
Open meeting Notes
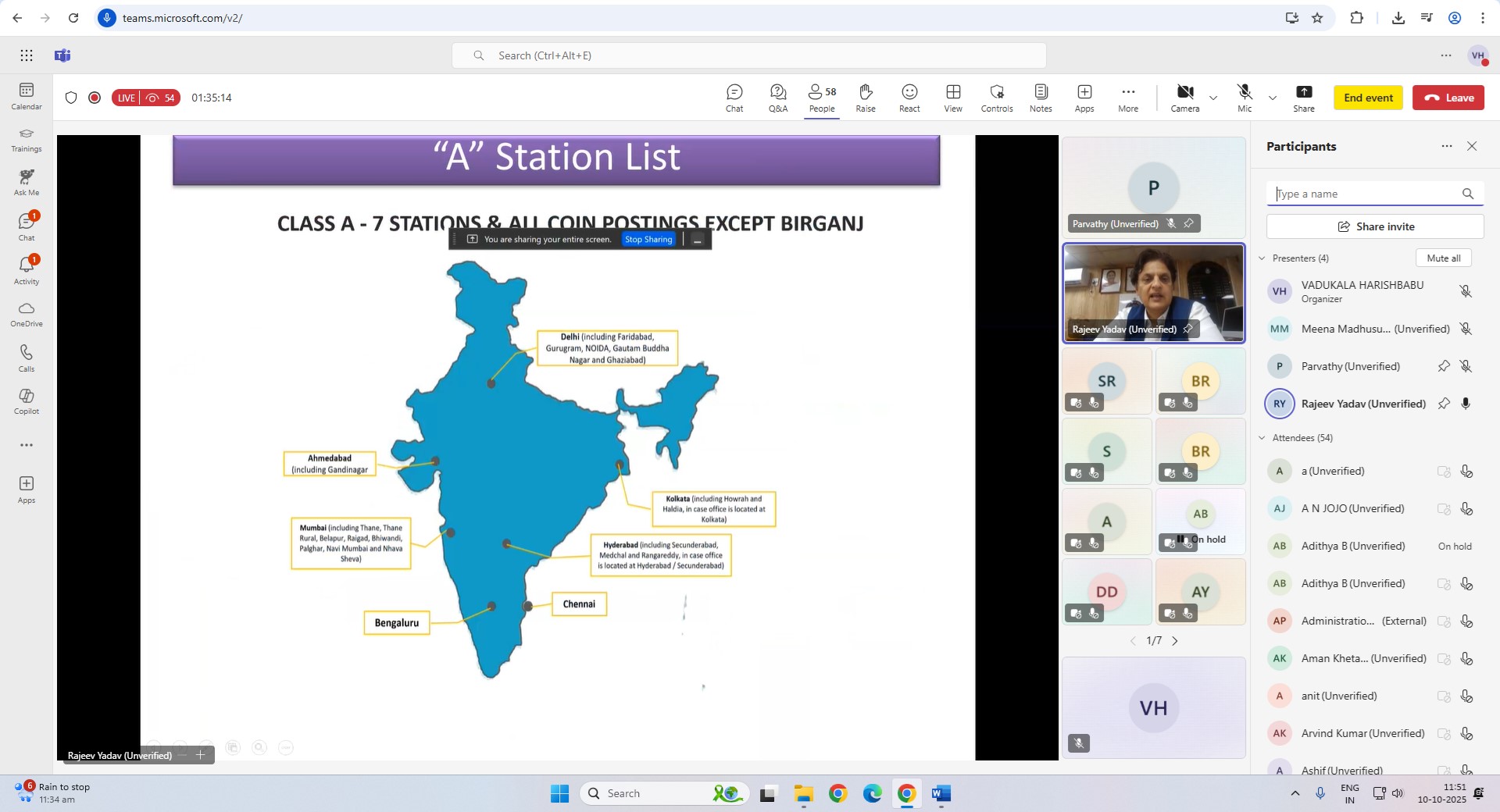tap(1040, 98)
